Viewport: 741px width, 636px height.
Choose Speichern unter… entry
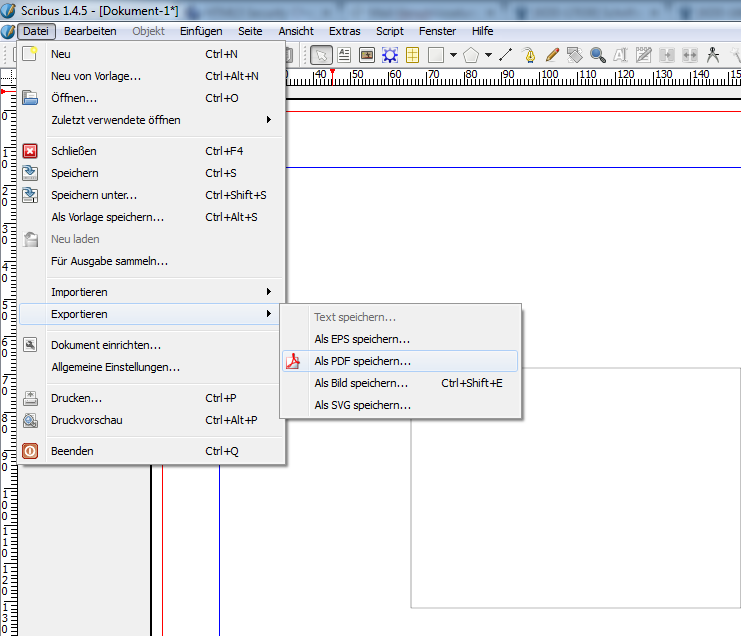151,195
